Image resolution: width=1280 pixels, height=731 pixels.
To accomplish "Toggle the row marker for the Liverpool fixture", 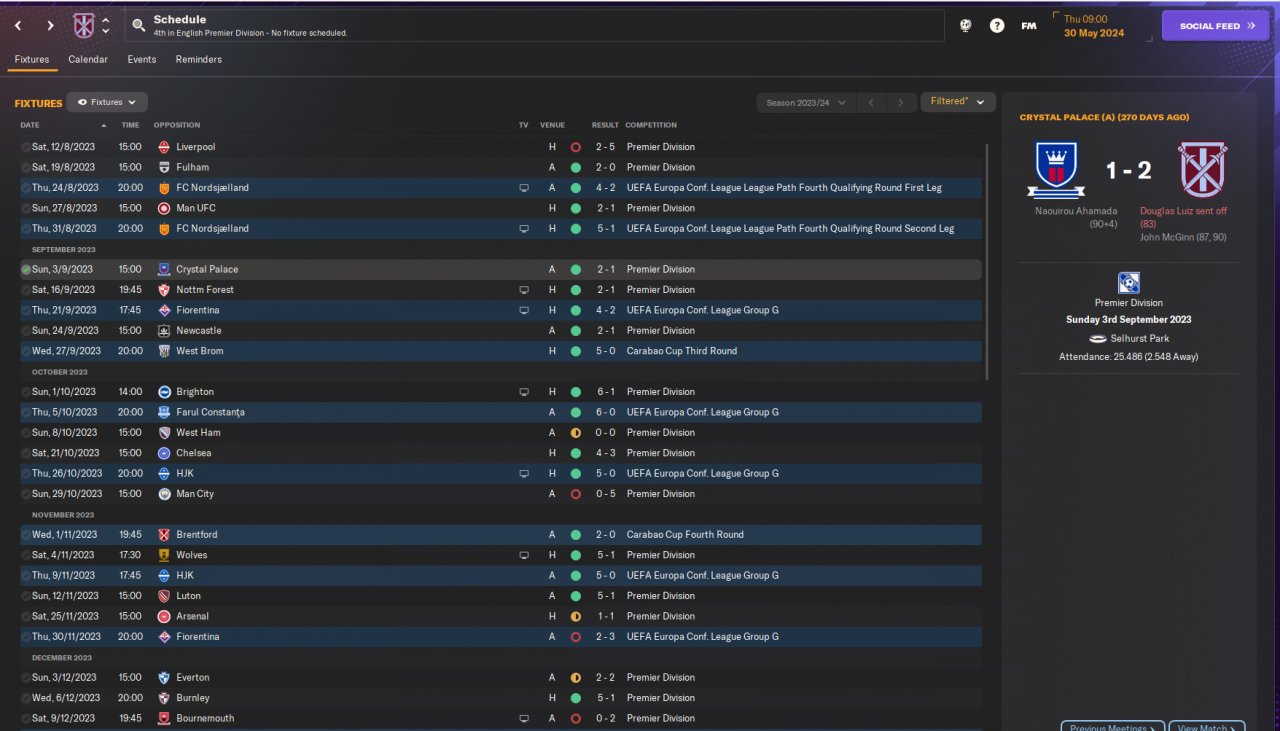I will (26, 147).
